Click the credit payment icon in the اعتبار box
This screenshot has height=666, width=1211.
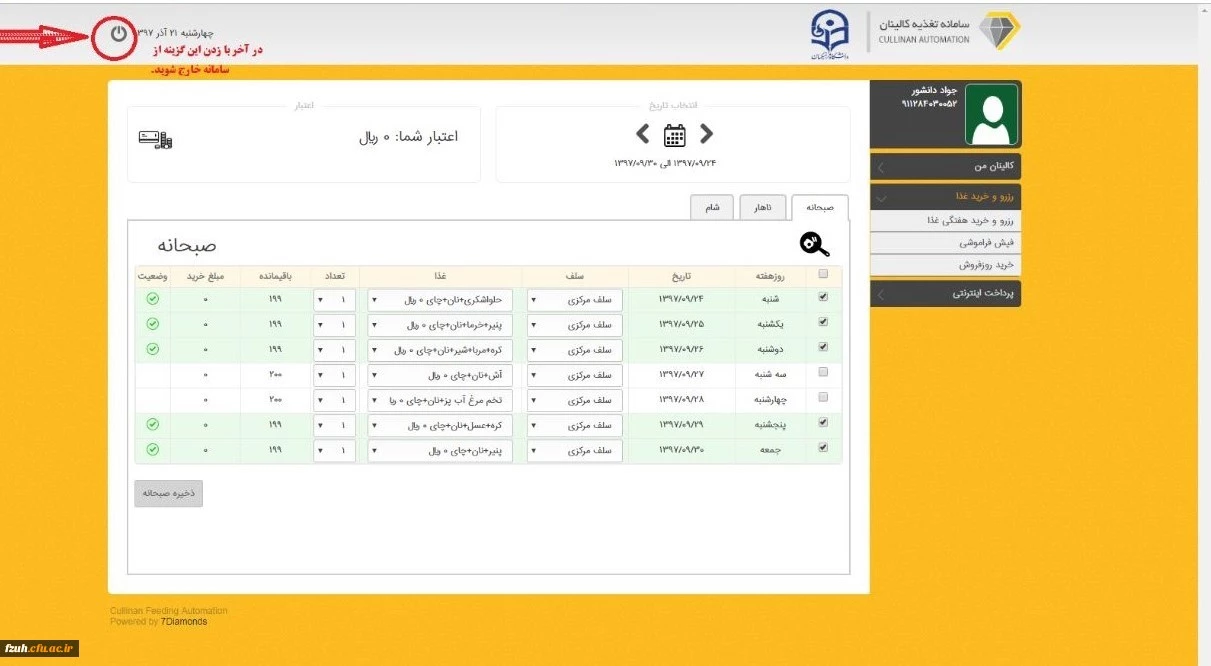pos(155,140)
